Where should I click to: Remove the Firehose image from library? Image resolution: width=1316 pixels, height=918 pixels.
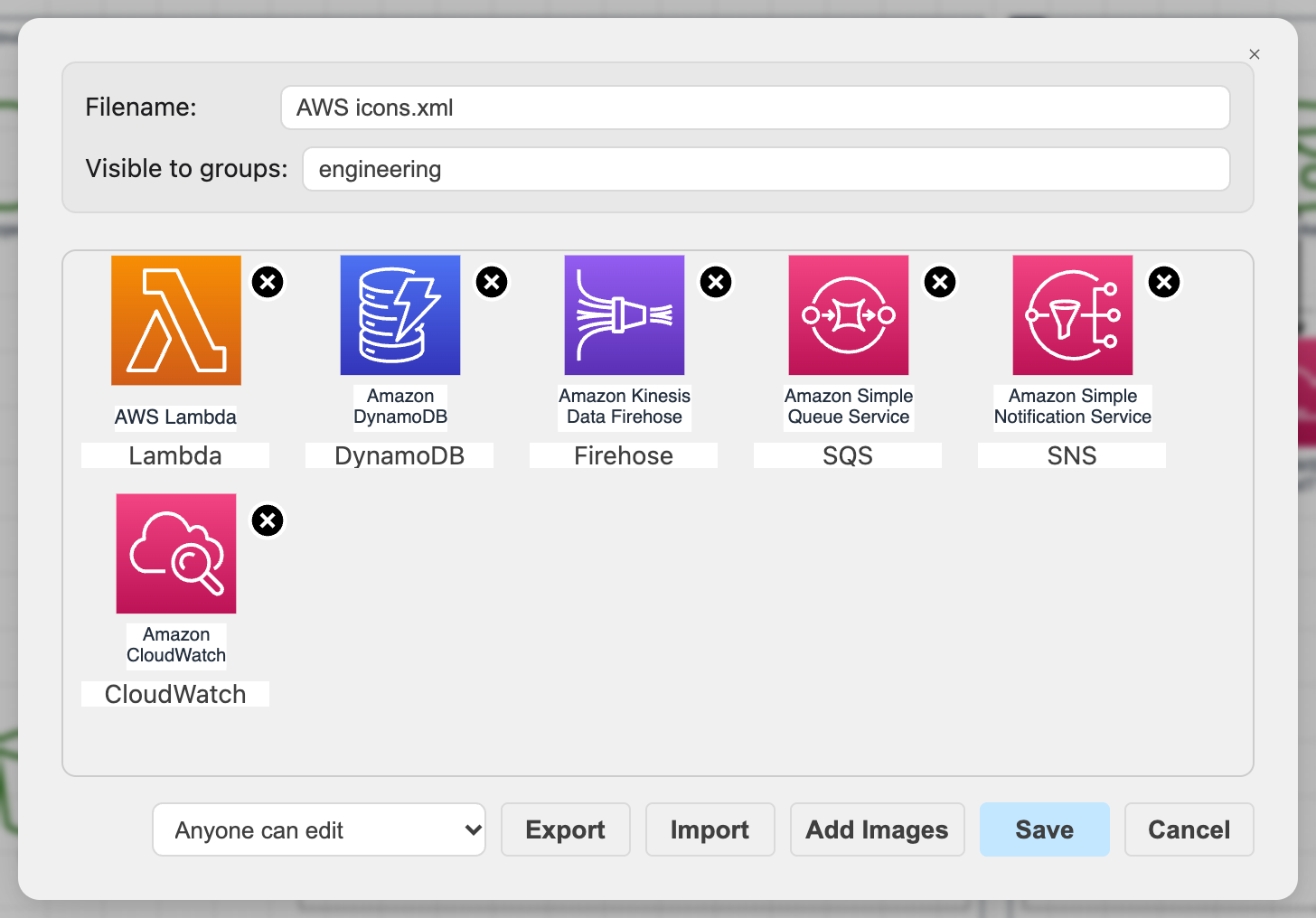click(716, 282)
